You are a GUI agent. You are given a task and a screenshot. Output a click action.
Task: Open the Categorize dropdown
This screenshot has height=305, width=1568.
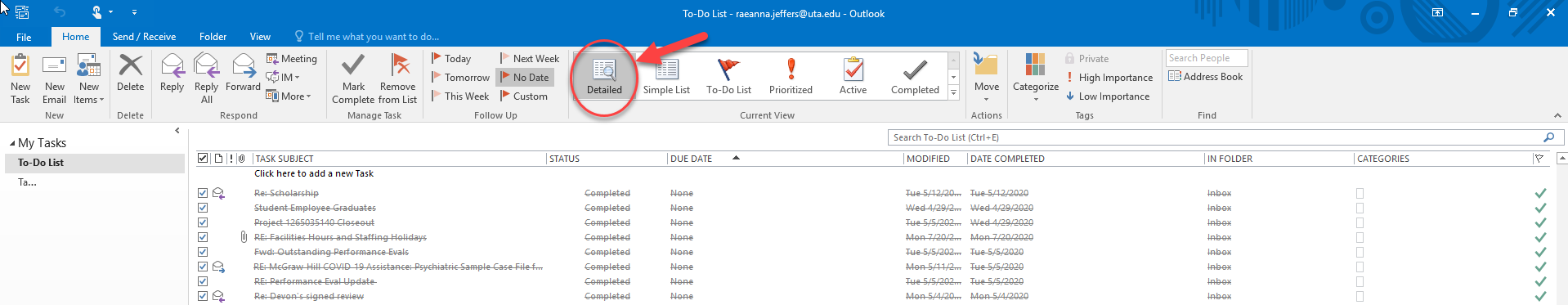[1036, 78]
